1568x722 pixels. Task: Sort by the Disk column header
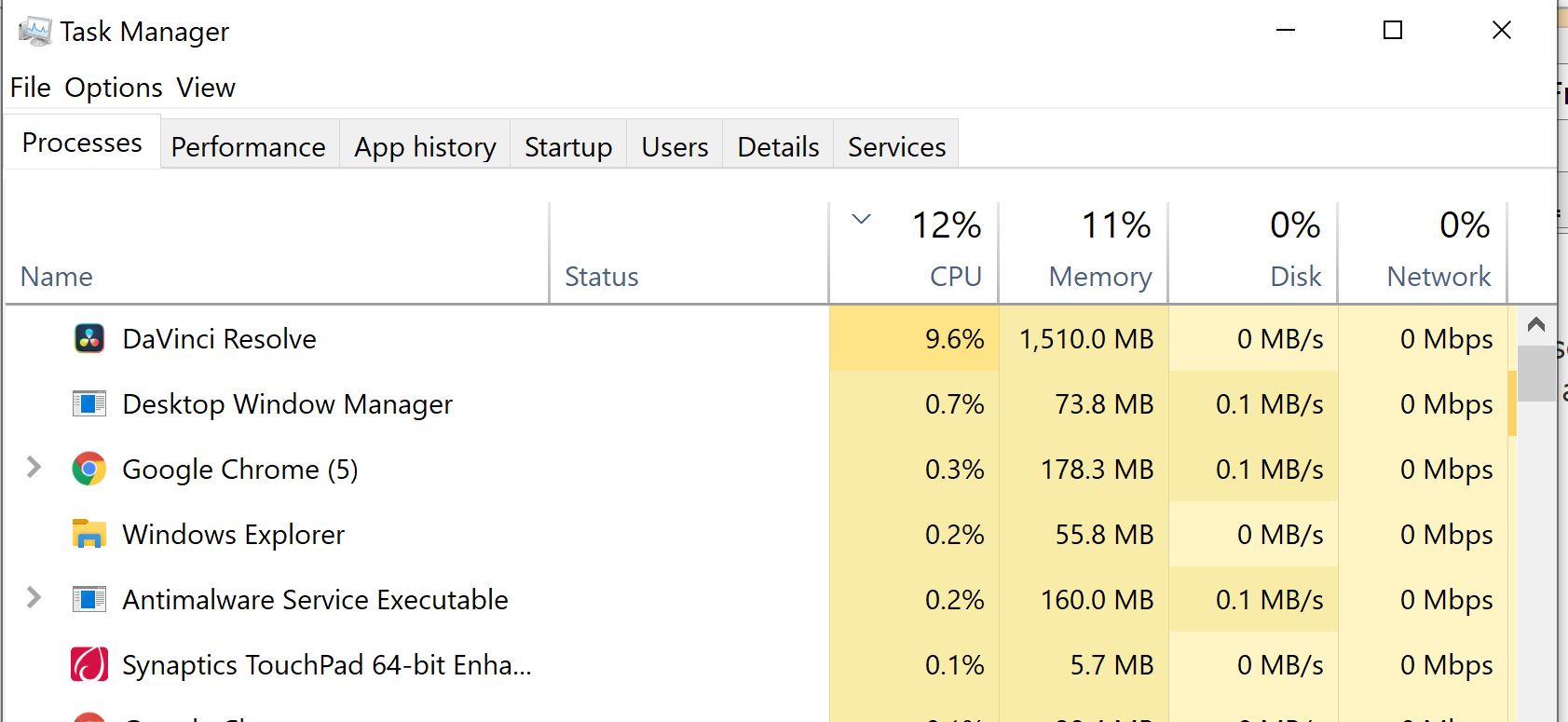1253,253
